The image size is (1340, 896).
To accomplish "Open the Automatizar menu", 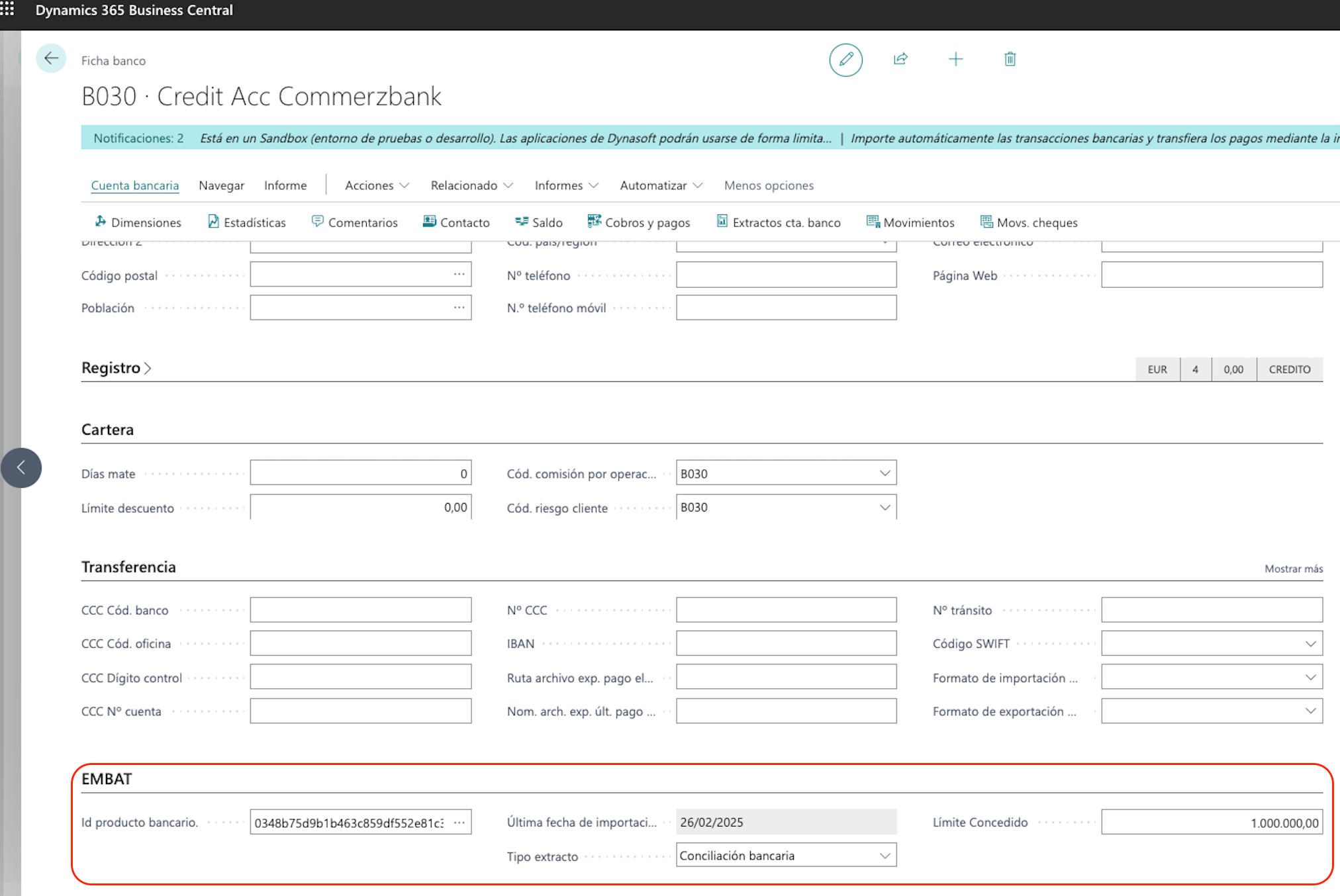I will 661,185.
